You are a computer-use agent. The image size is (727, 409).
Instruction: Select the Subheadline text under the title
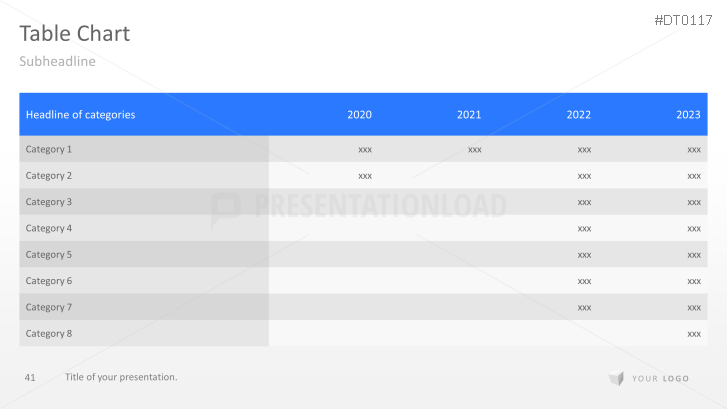point(57,61)
